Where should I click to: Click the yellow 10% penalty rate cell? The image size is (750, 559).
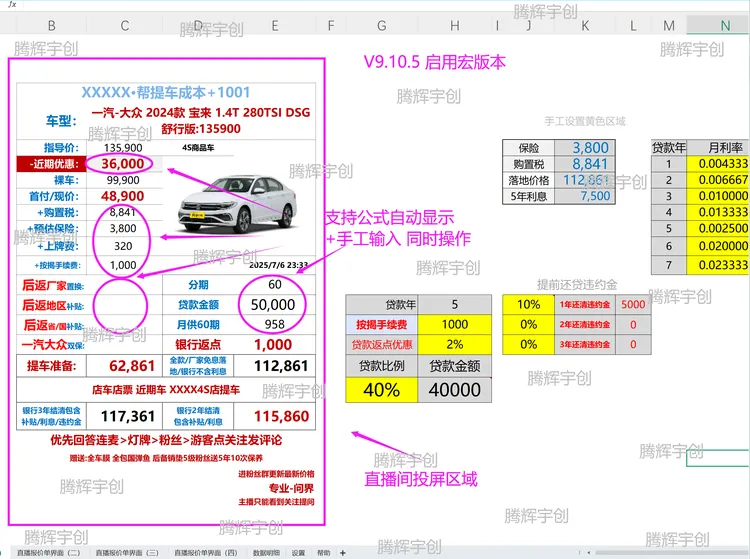528,304
